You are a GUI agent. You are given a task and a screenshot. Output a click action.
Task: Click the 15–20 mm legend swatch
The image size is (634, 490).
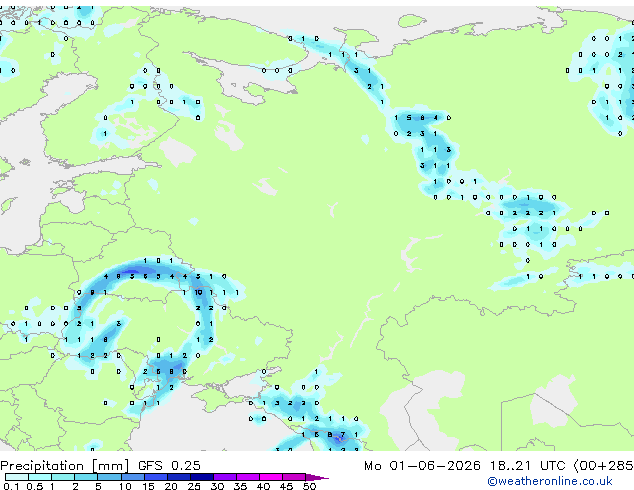pyautogui.click(x=155, y=477)
